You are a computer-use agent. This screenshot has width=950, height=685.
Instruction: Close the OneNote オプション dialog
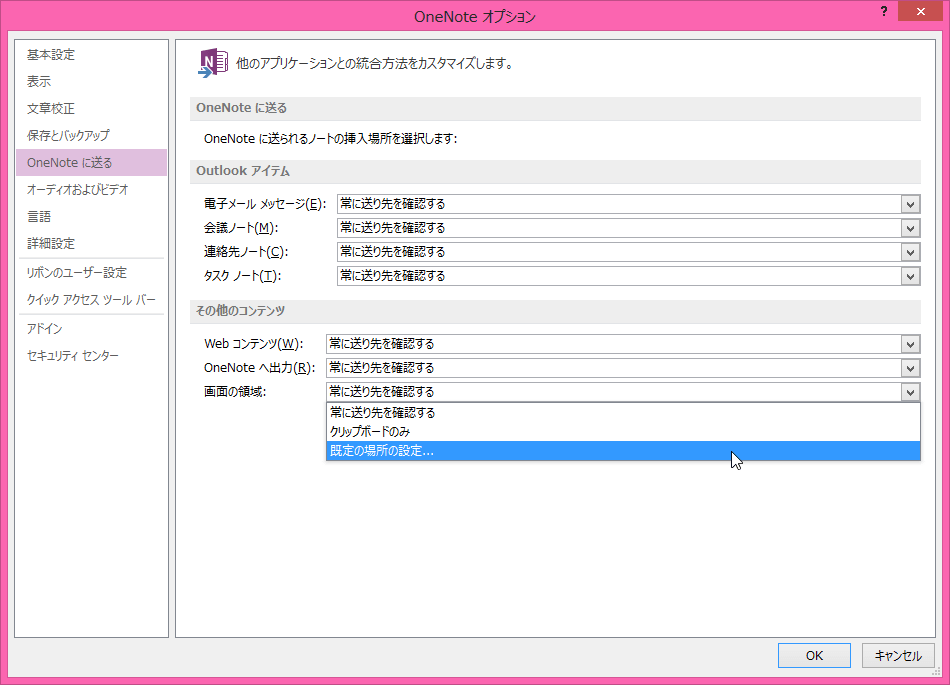click(920, 12)
